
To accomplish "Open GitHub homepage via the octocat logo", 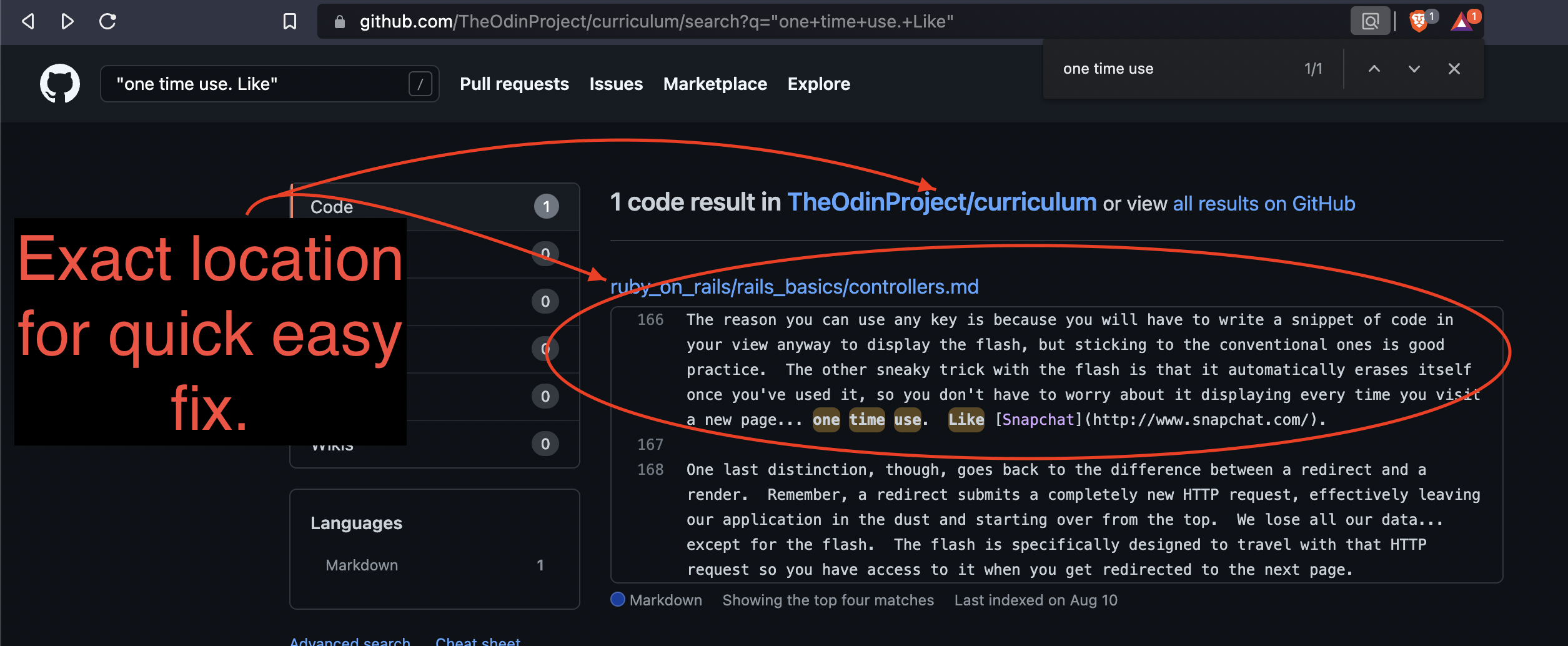I will click(x=60, y=83).
